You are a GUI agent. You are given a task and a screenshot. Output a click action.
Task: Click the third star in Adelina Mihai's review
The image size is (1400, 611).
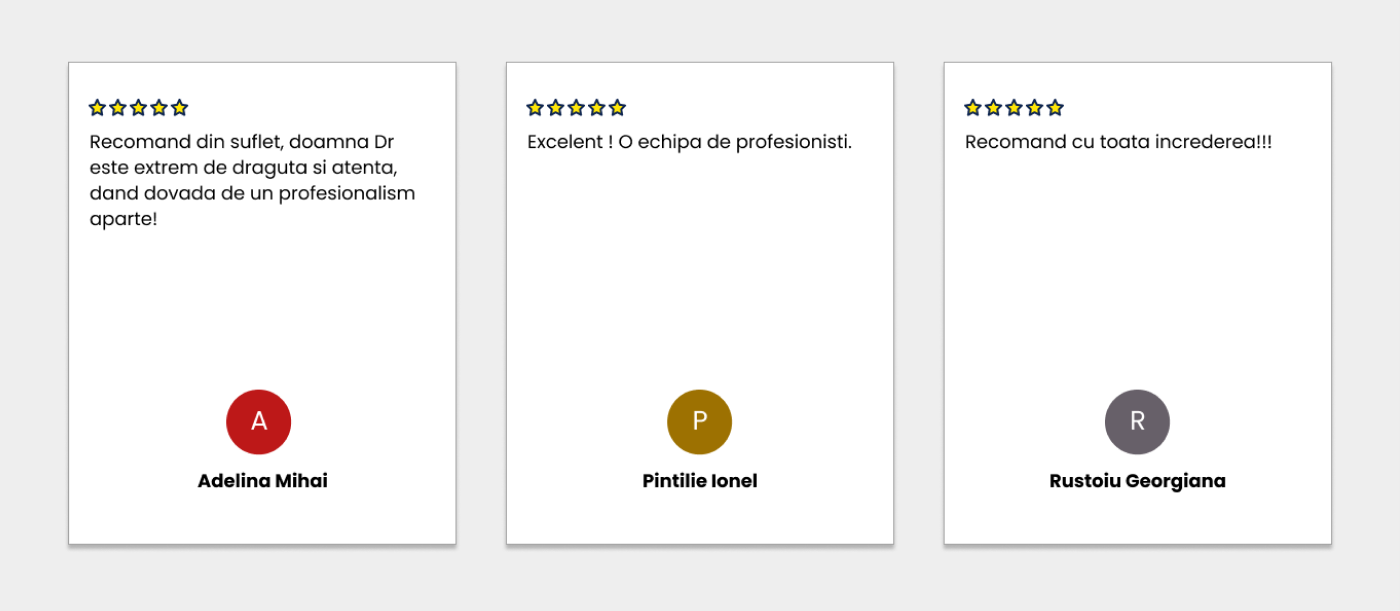[138, 108]
